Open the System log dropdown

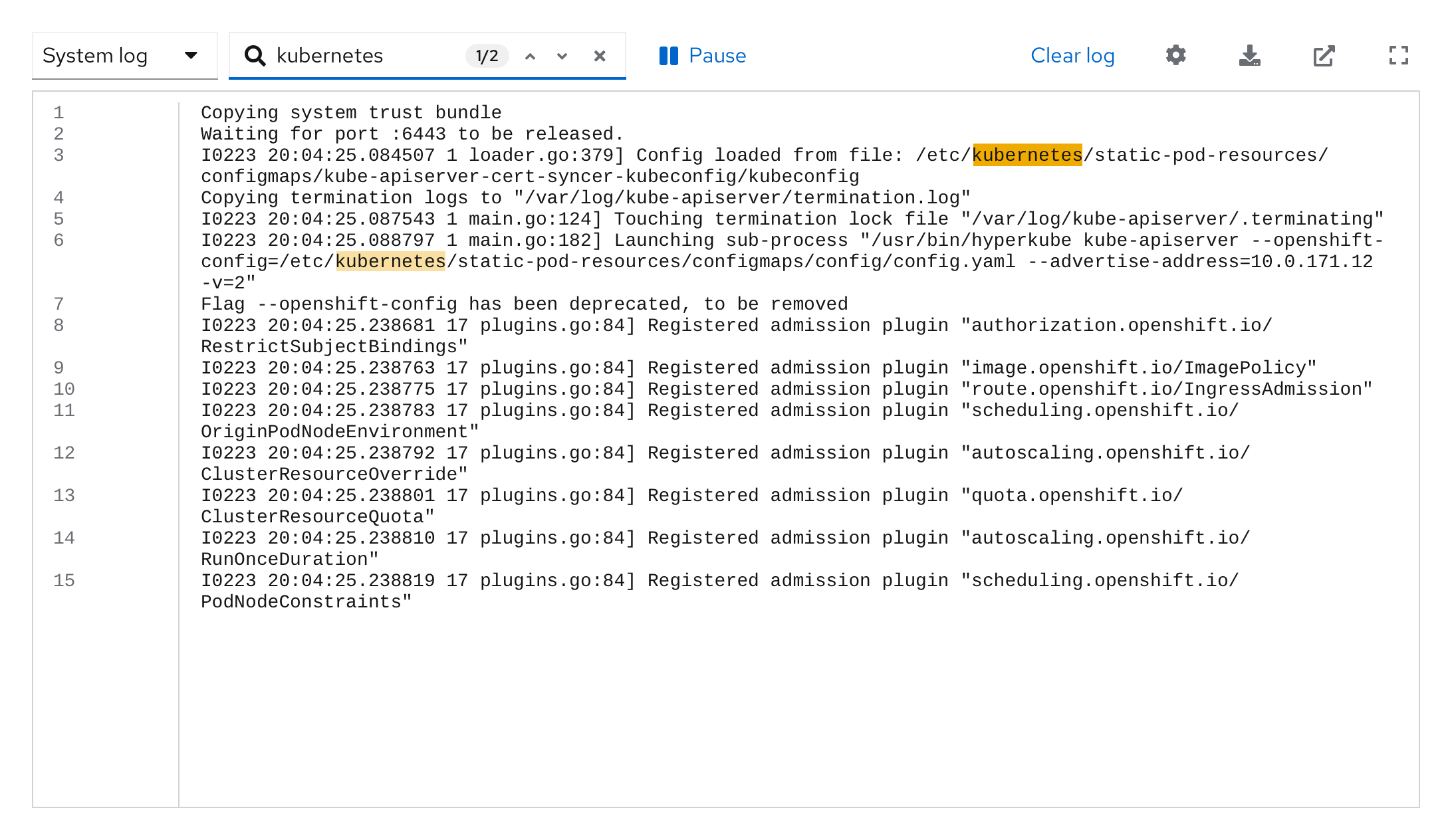click(121, 56)
